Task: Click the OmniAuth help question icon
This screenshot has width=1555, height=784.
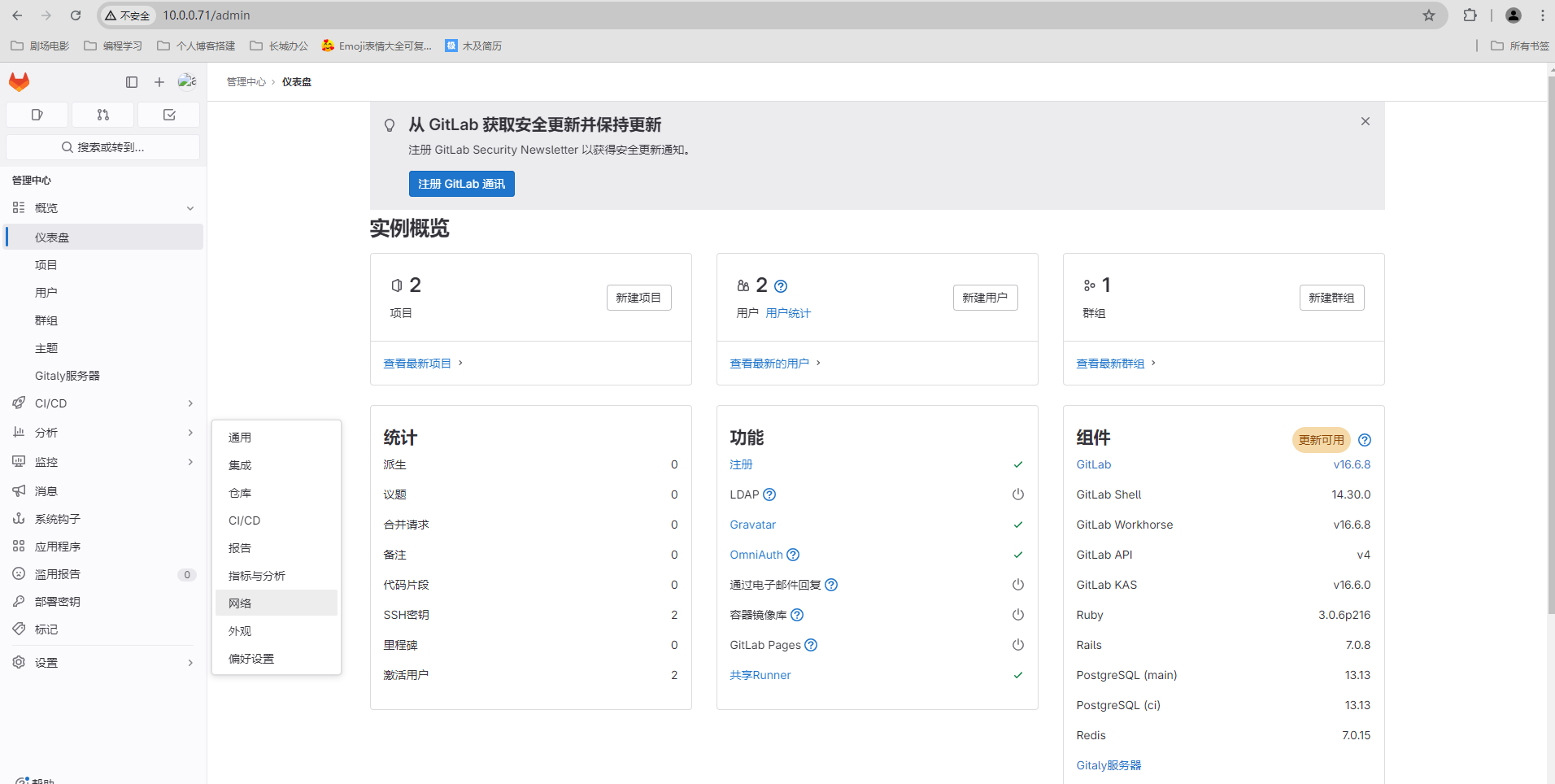Action: 793,555
